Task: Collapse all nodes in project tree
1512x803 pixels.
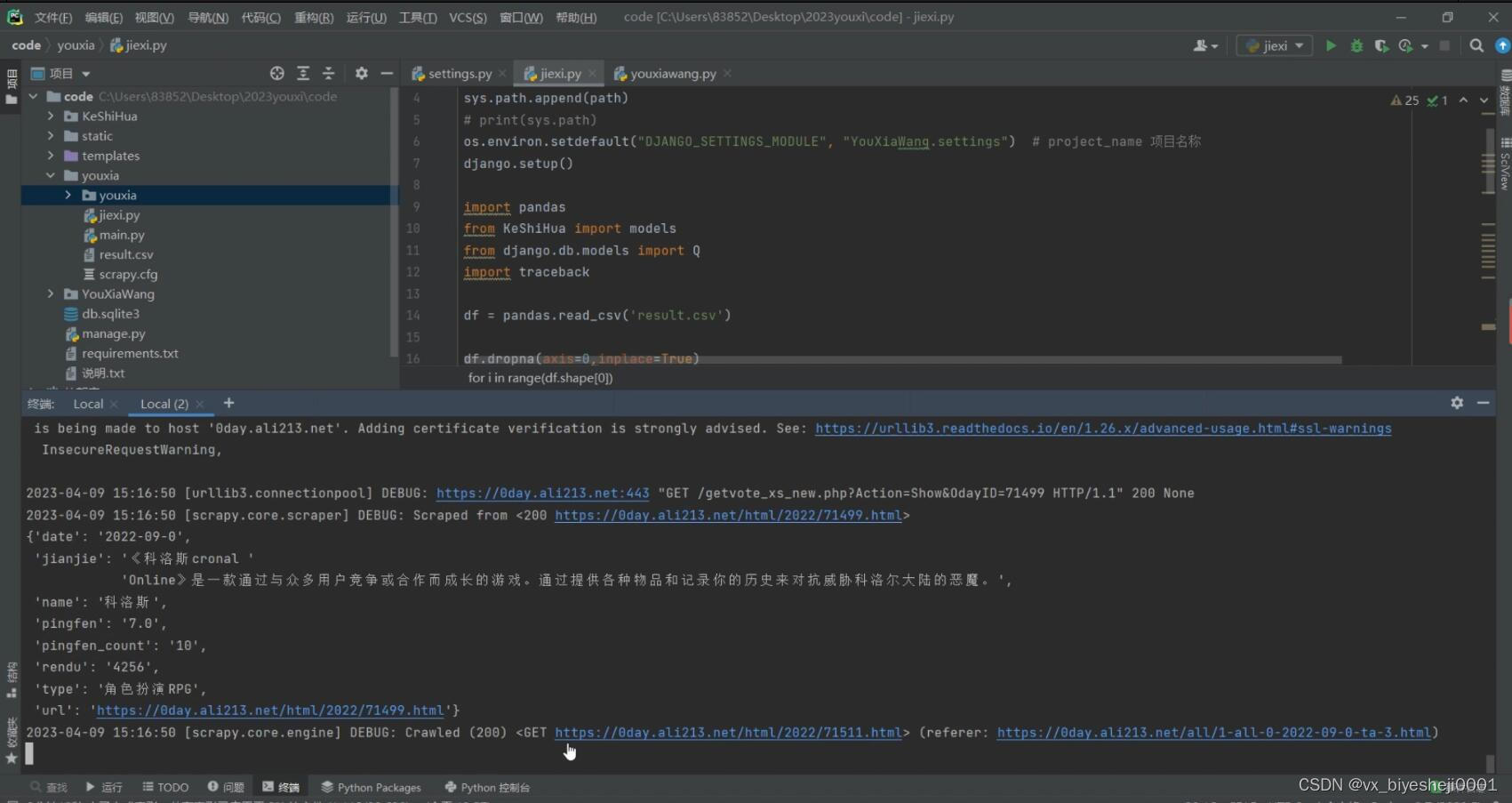Action: point(328,74)
